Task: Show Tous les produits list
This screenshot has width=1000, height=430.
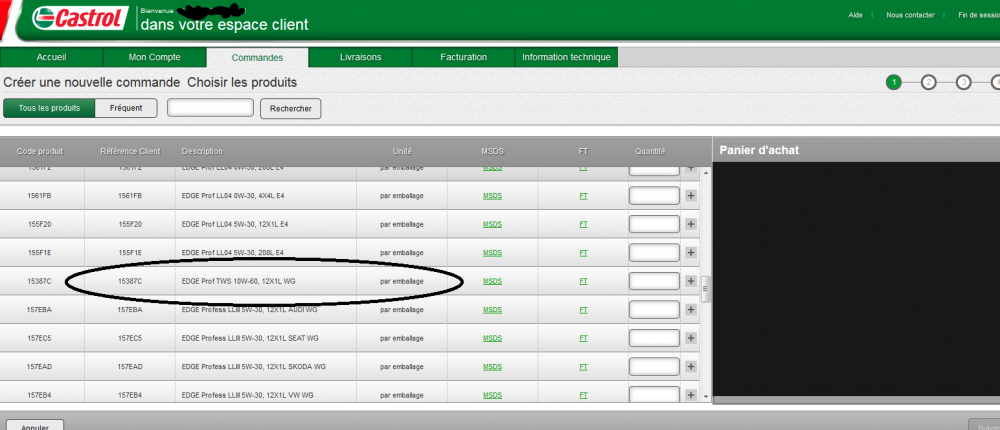Action: [x=49, y=108]
